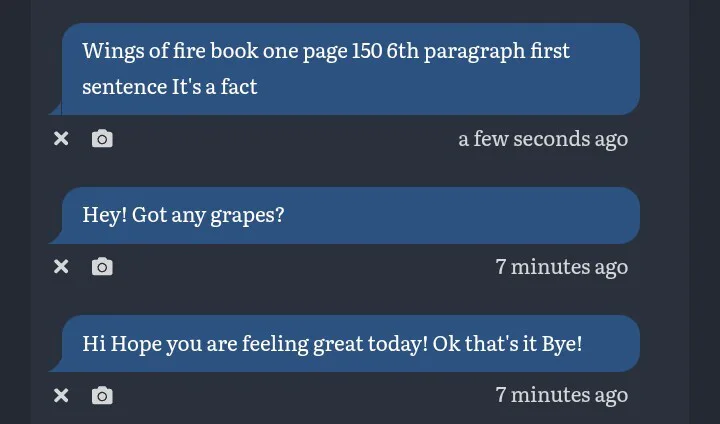720x424 pixels.
Task: Select the 'Hi Hope you are feeling great' bubble
Action: click(x=350, y=343)
